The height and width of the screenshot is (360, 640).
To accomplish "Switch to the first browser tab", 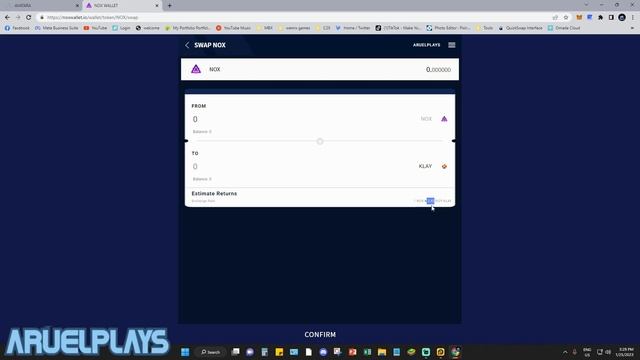I will click(x=42, y=6).
